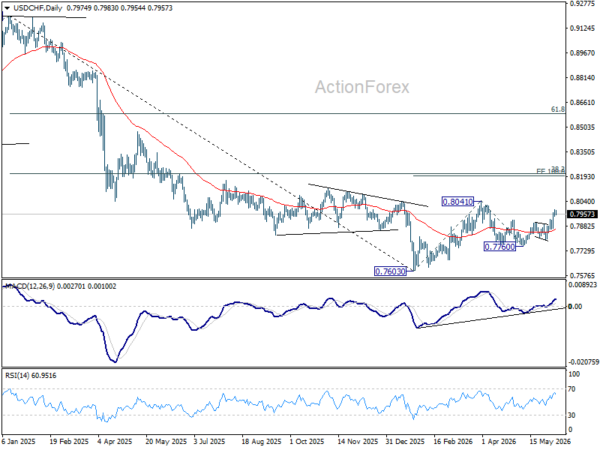Select the 1 Apr 2026 date label
The image size is (600, 450).
[499, 442]
